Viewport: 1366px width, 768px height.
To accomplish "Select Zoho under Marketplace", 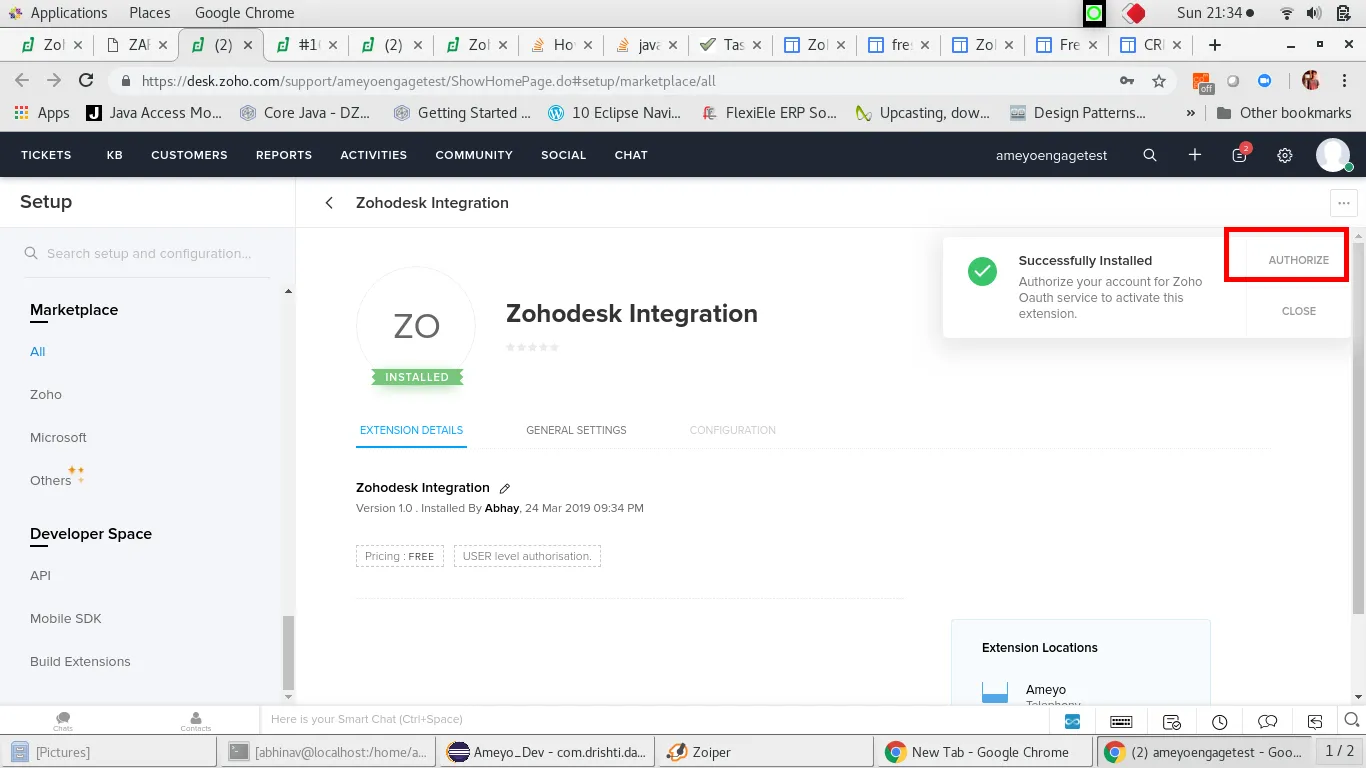I will [46, 395].
